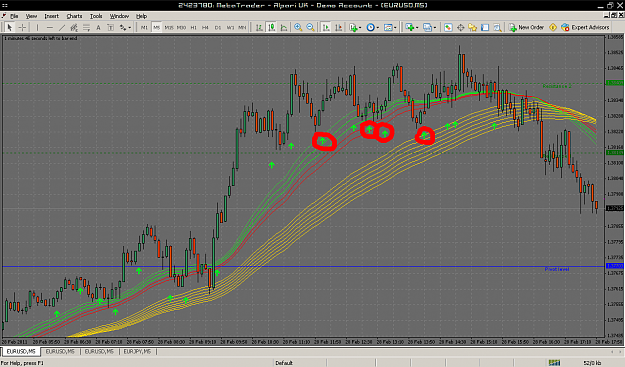Switch chart to Bar Chart type
Viewport: 625px width, 367px height.
click(x=259, y=27)
